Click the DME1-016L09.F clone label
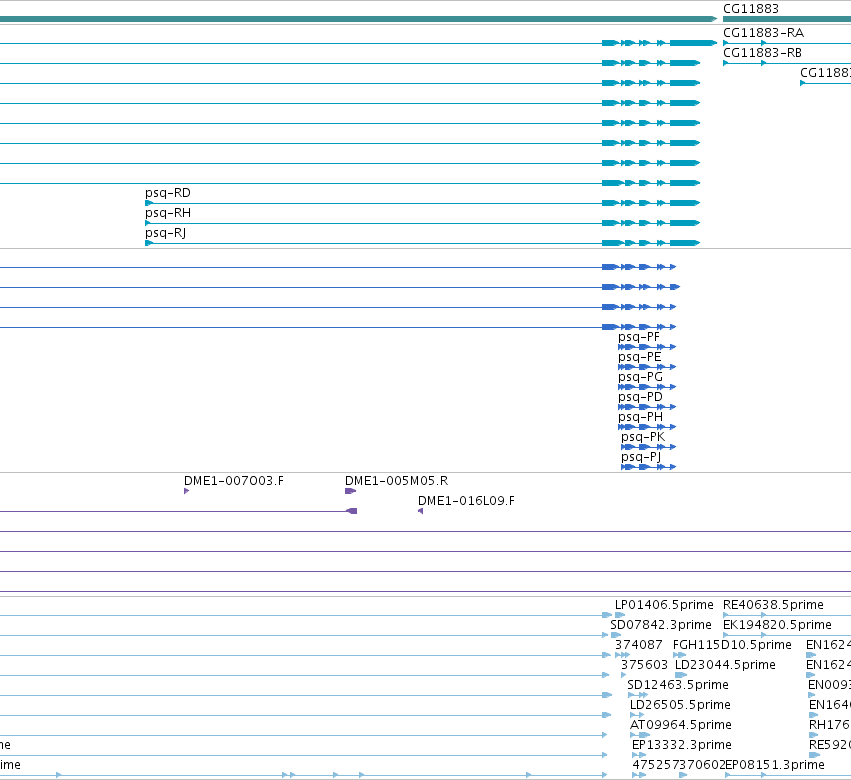Screen dimensions: 851x780 466,501
